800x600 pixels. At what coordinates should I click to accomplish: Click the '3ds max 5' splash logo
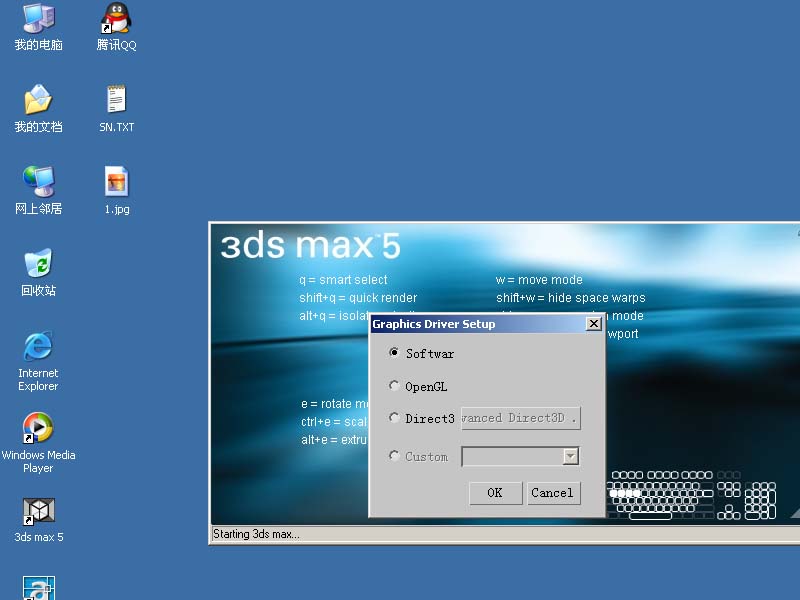click(310, 246)
